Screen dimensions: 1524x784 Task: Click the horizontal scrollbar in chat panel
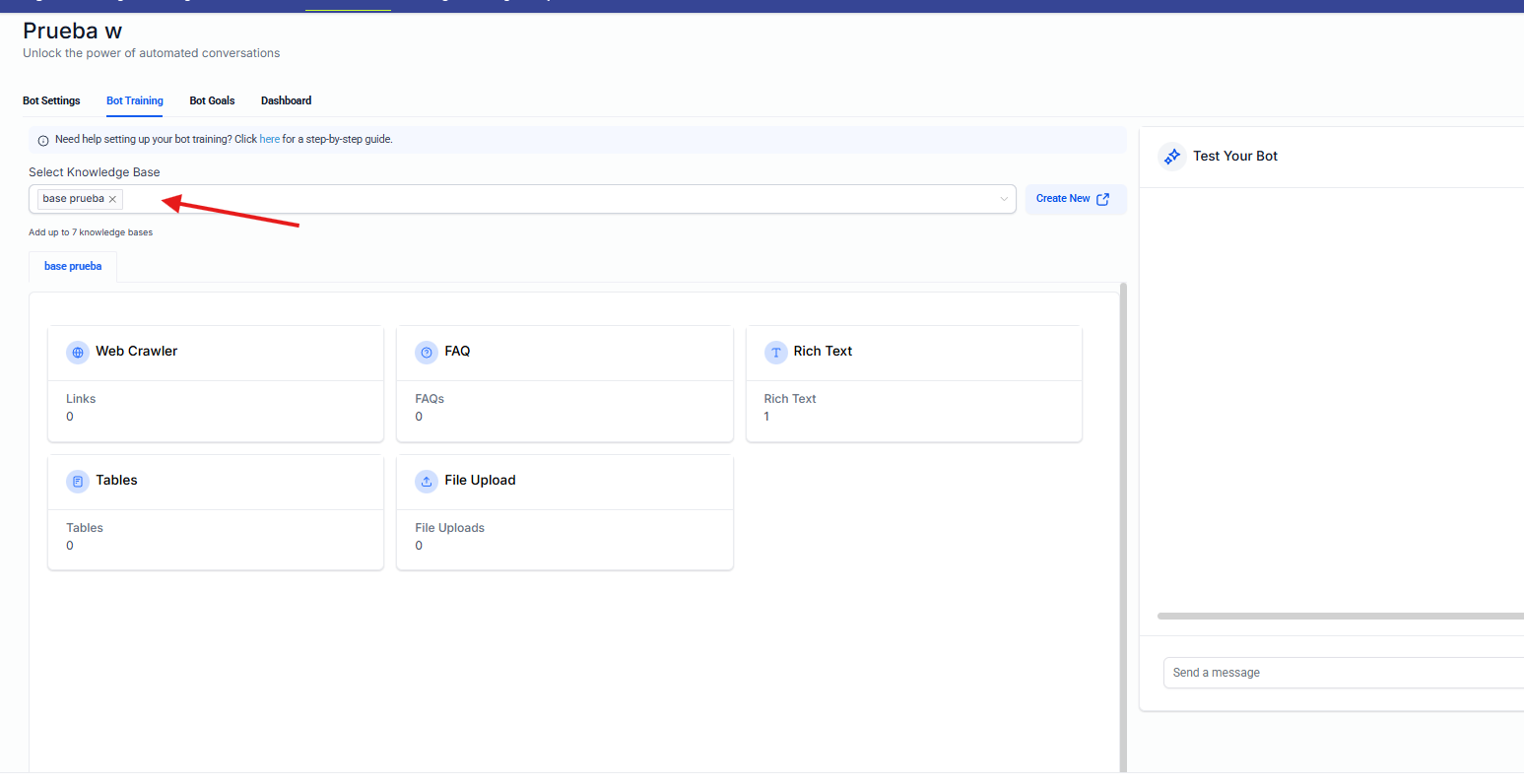coord(1340,617)
